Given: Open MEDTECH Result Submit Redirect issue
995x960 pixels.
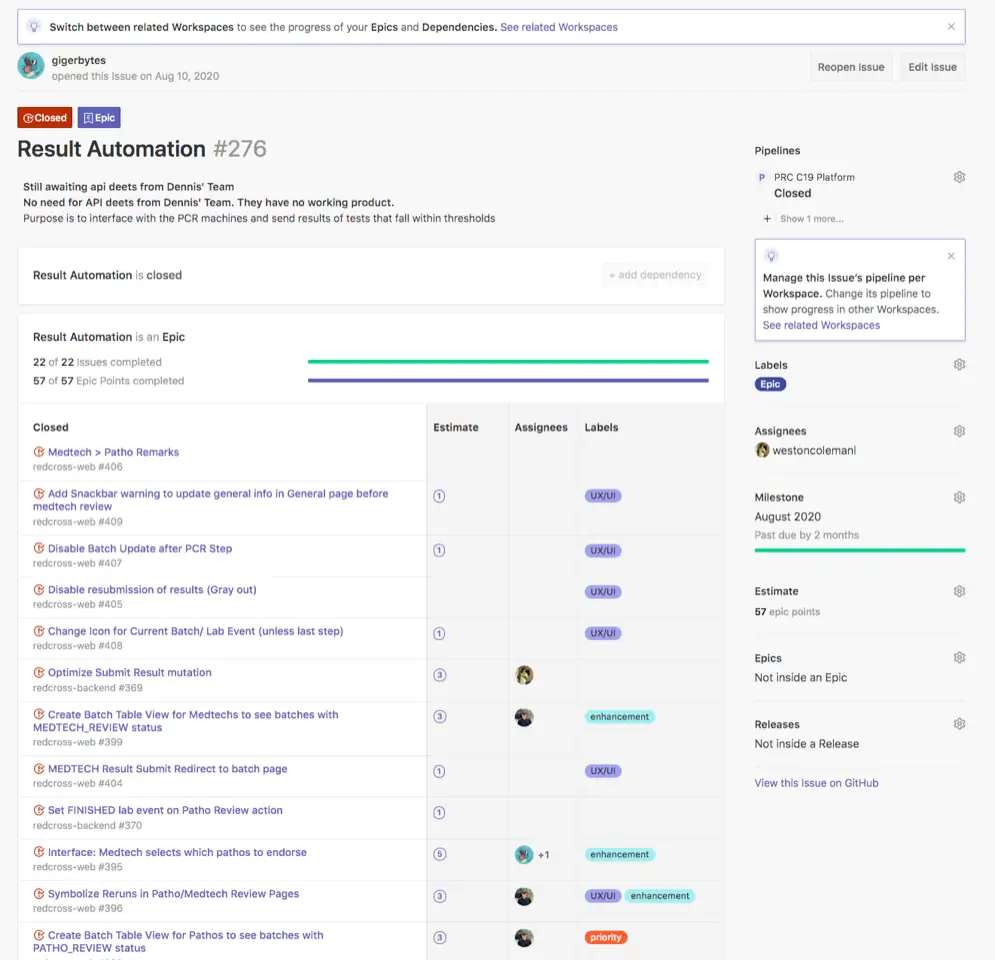Looking at the screenshot, I should pyautogui.click(x=168, y=769).
